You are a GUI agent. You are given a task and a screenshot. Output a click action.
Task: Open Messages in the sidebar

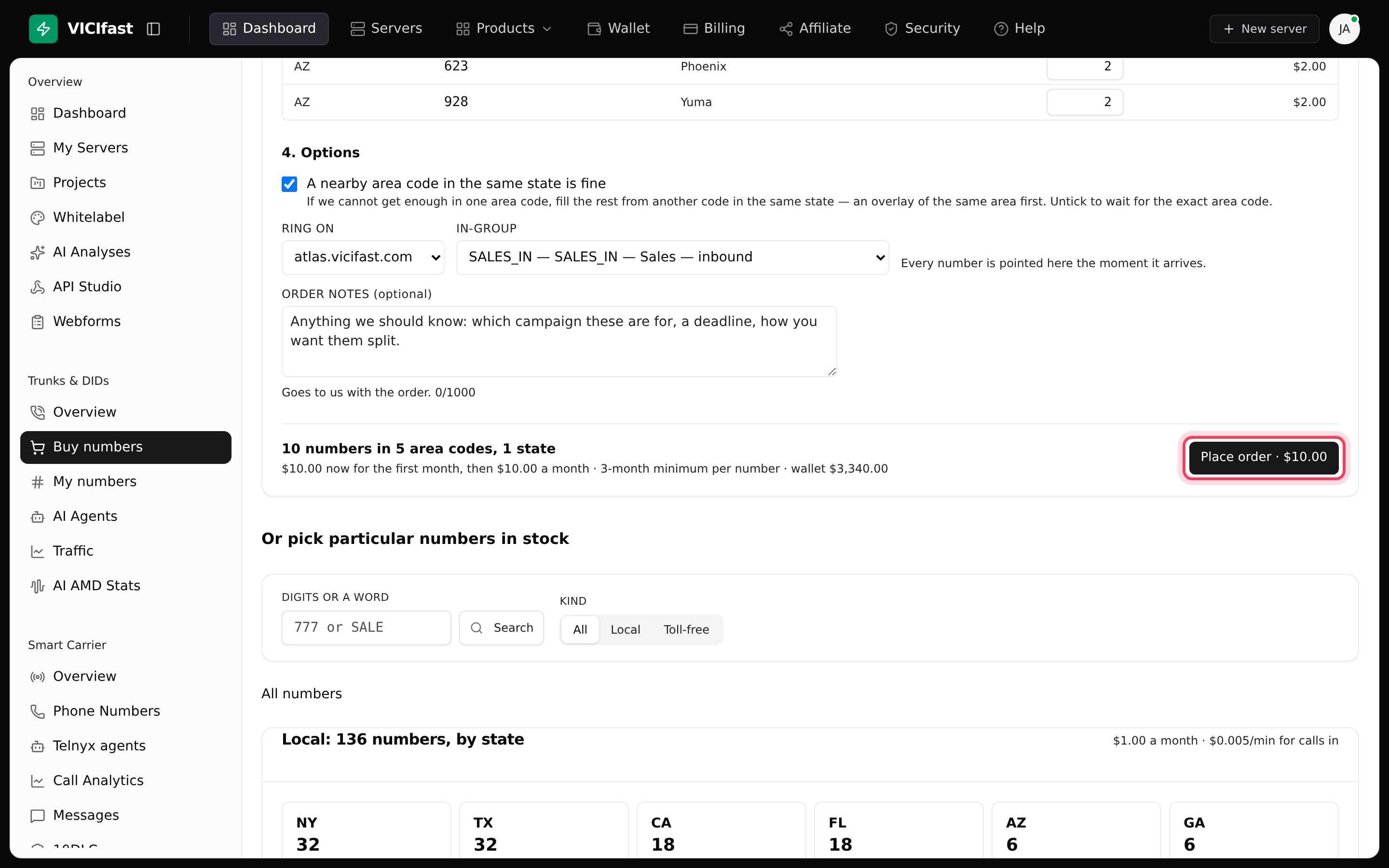tap(126, 816)
